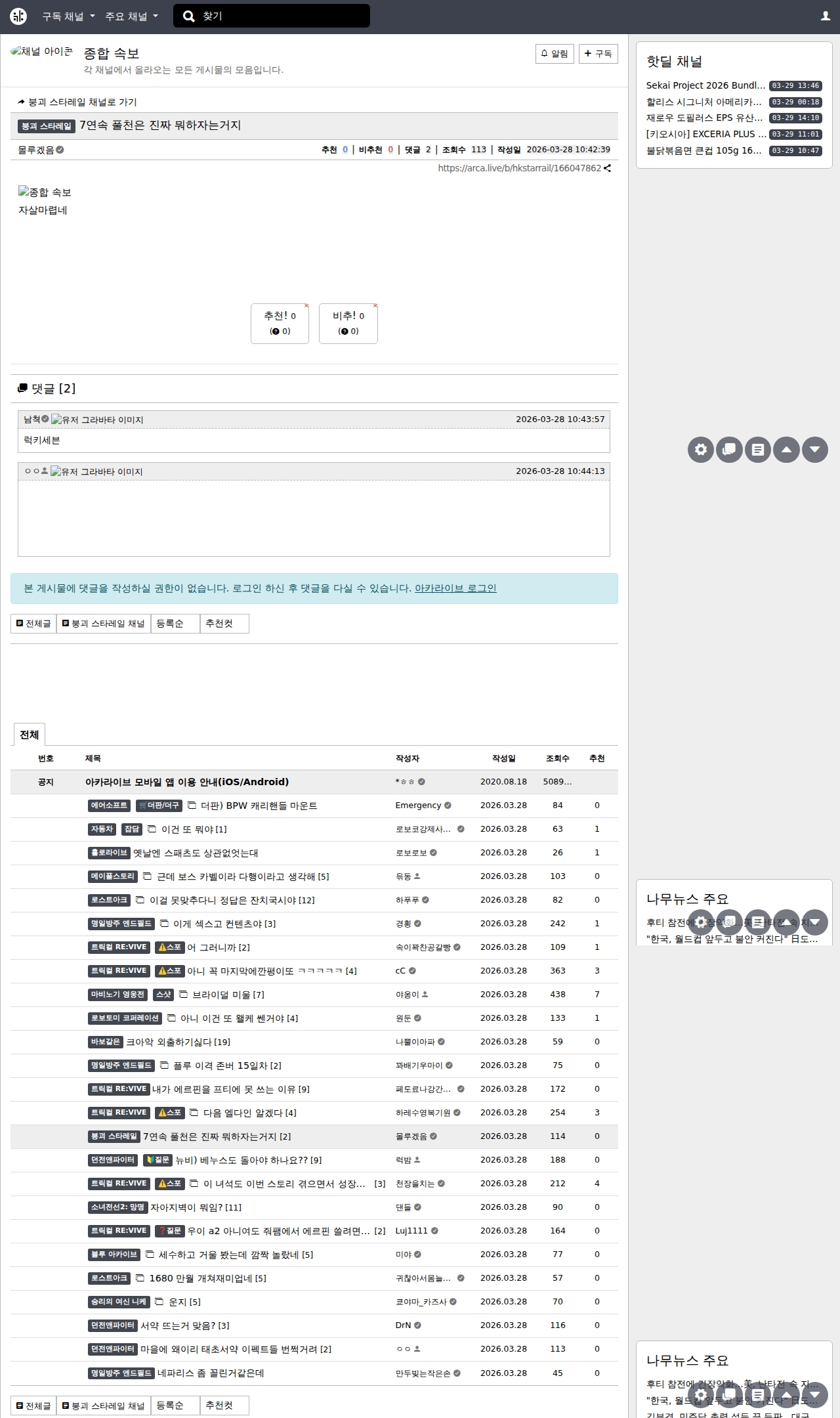Image resolution: width=840 pixels, height=1418 pixels.
Task: Open post 더판) BPW 캐리핸들 마운트
Action: tap(259, 806)
